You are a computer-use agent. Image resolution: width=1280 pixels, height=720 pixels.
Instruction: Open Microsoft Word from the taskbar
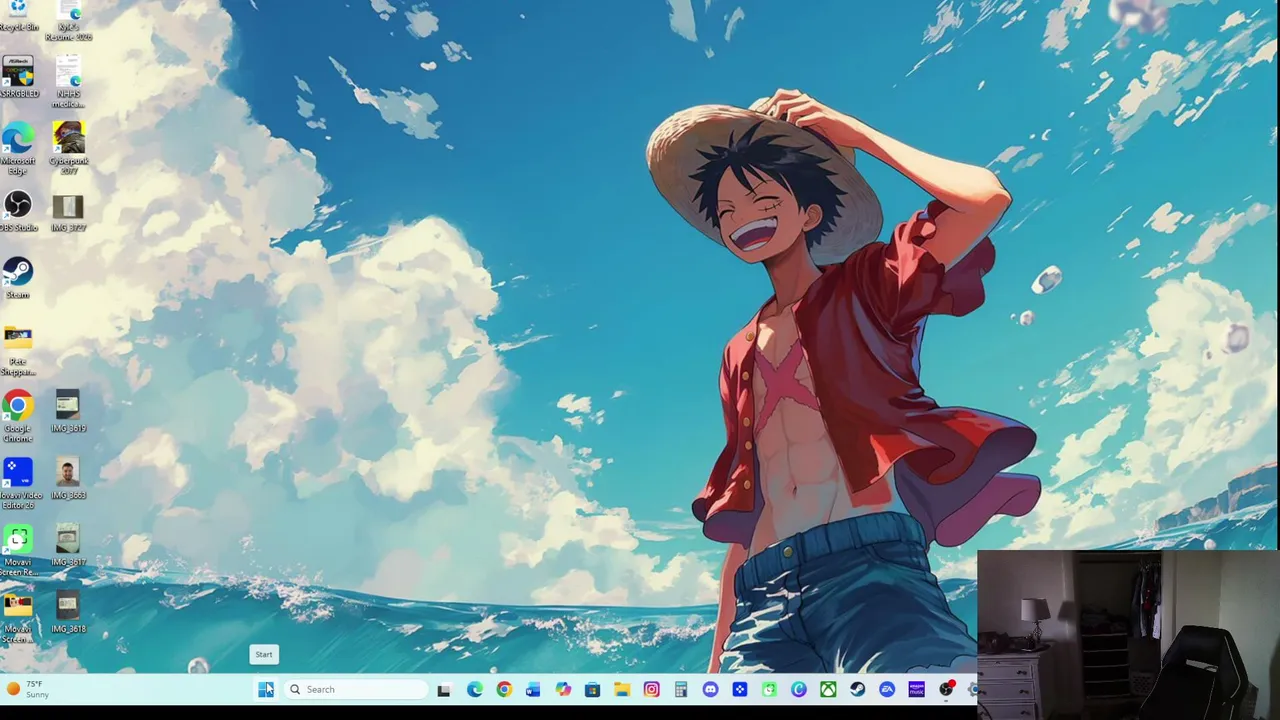(x=533, y=689)
